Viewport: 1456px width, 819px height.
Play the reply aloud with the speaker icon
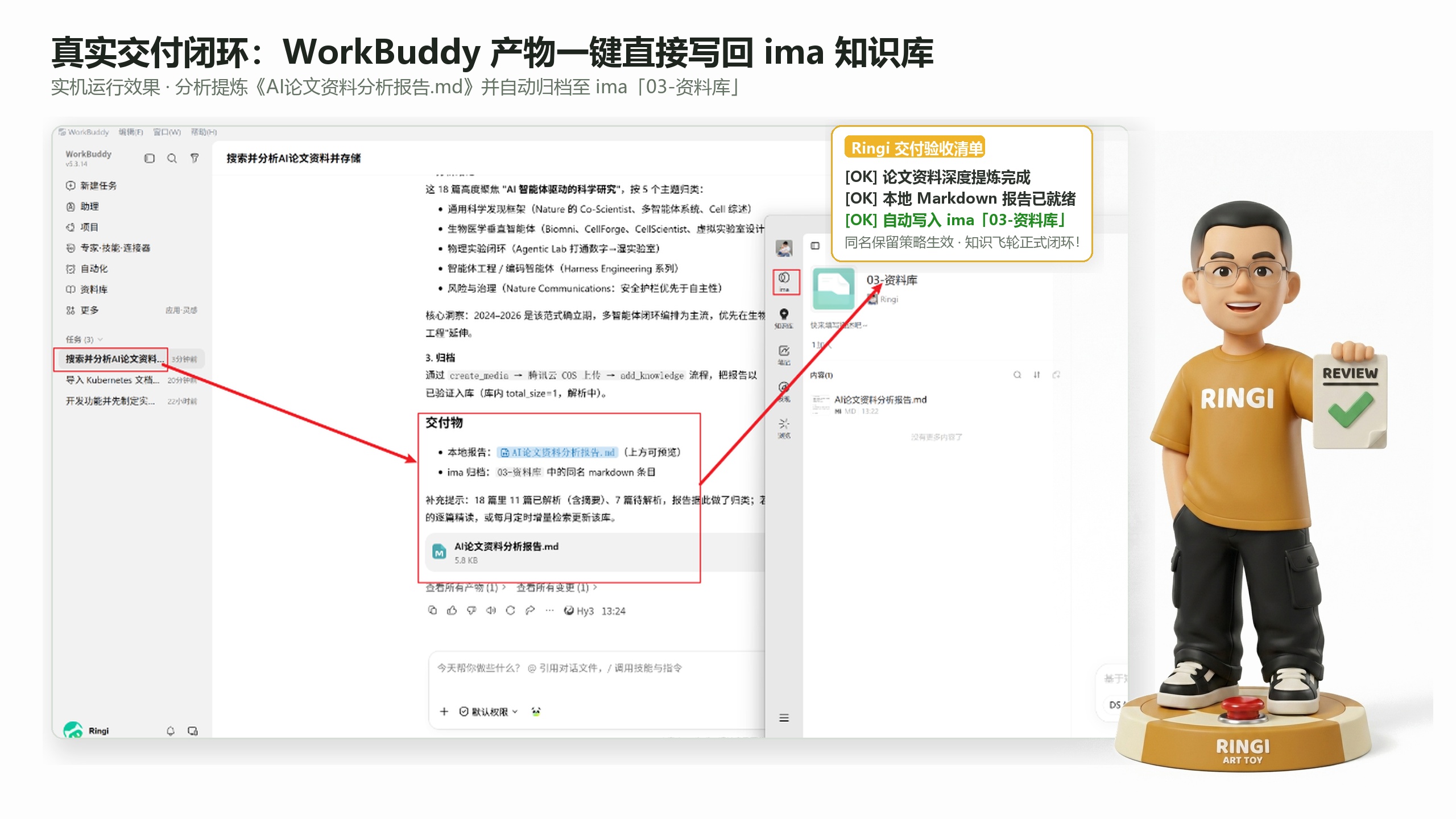tap(491, 610)
